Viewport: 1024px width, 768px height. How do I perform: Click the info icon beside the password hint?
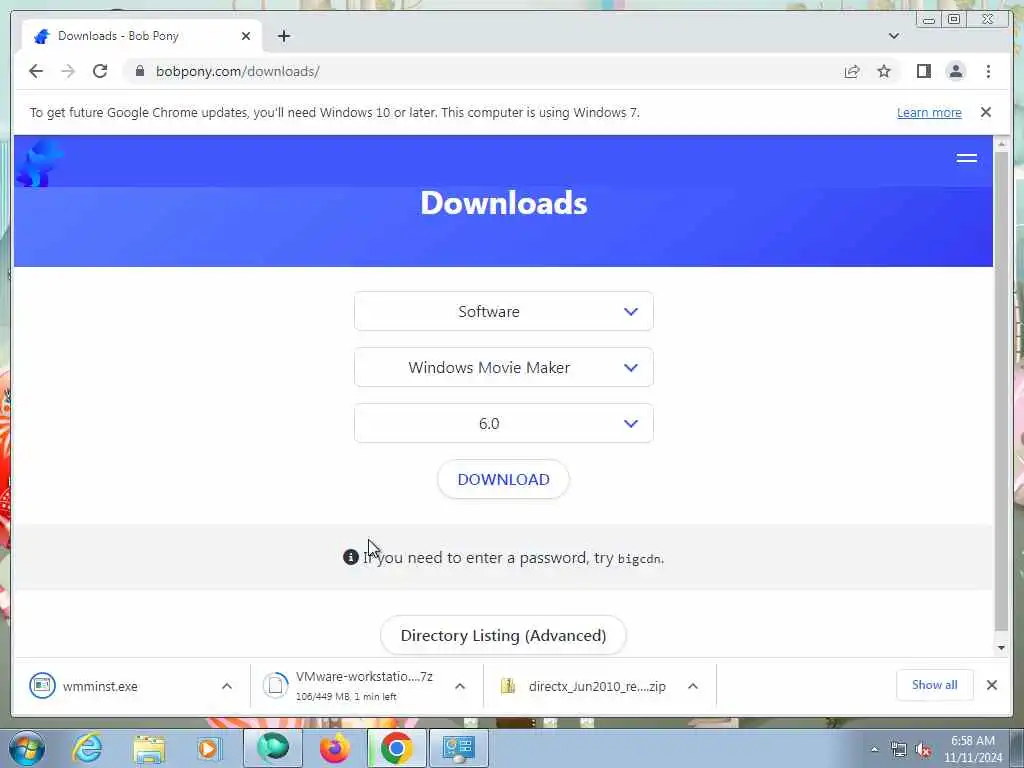click(351, 557)
